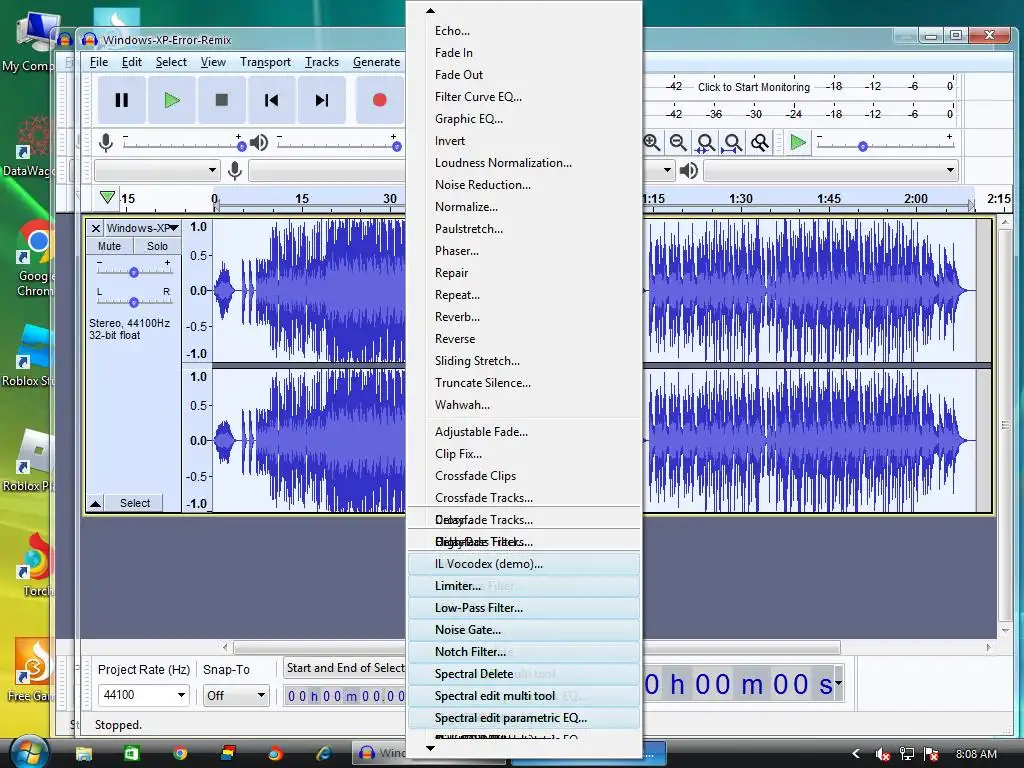Choose Reverb... effect
Viewport: 1024px width, 768px height.
click(x=524, y=317)
